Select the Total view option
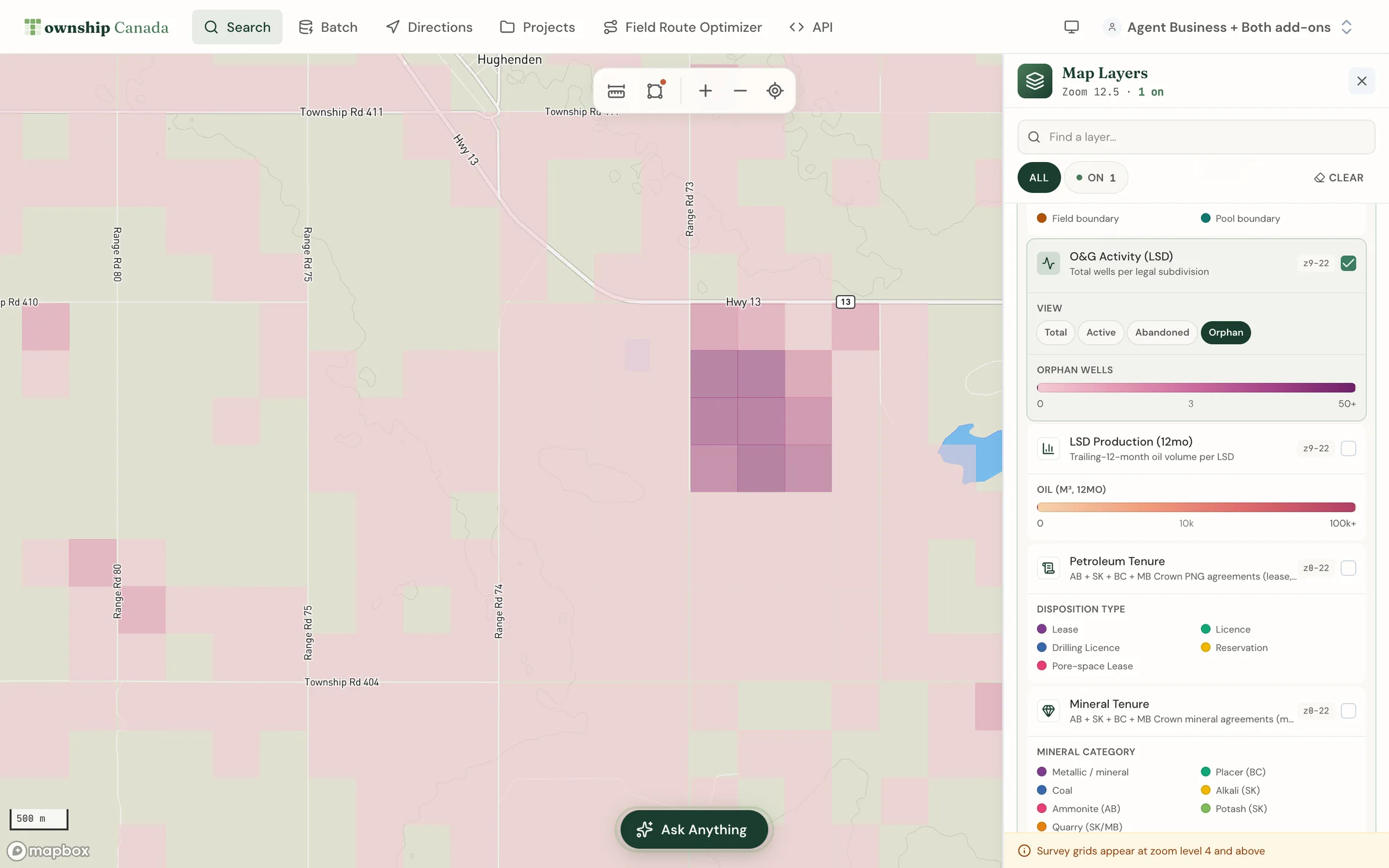 [1055, 333]
